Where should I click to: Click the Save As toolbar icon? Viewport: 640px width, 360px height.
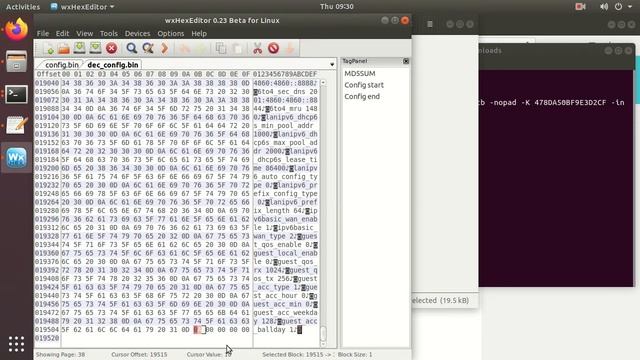click(96, 48)
